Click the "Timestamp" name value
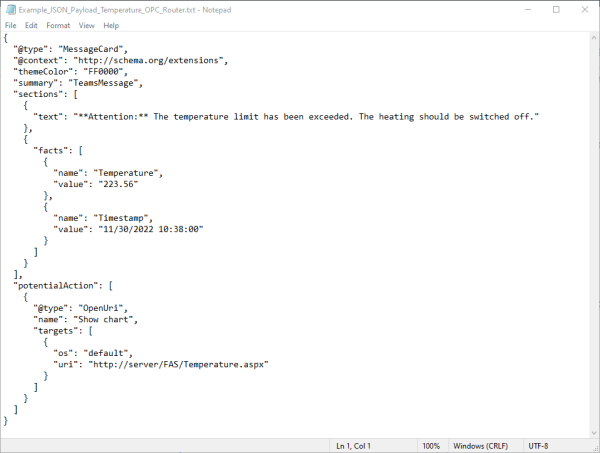 pos(121,218)
